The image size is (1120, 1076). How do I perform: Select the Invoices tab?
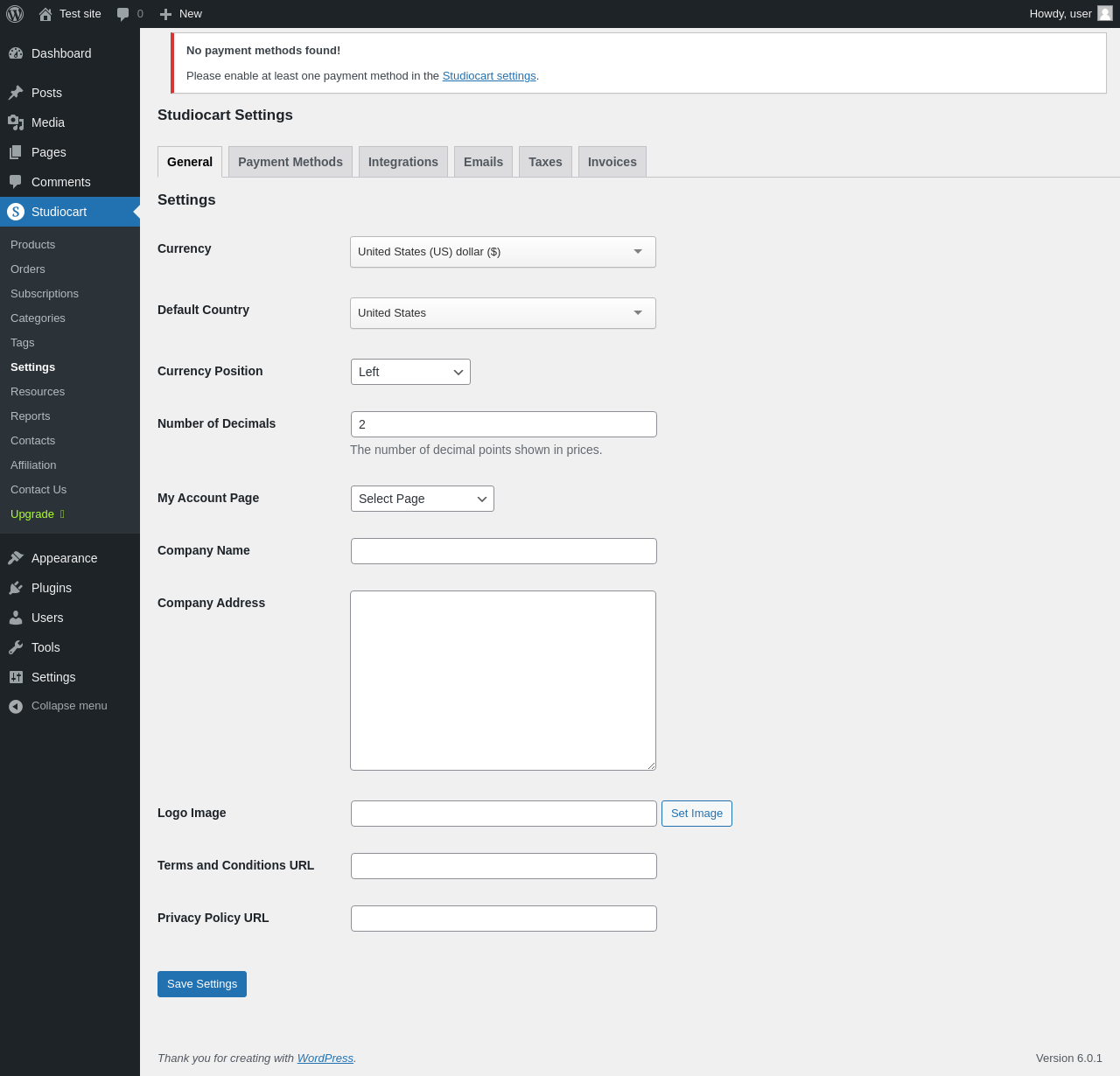pyautogui.click(x=612, y=162)
